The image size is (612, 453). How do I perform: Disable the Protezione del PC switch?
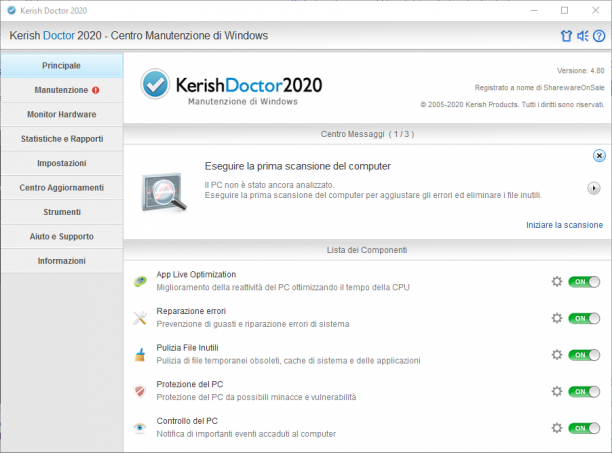pos(584,392)
